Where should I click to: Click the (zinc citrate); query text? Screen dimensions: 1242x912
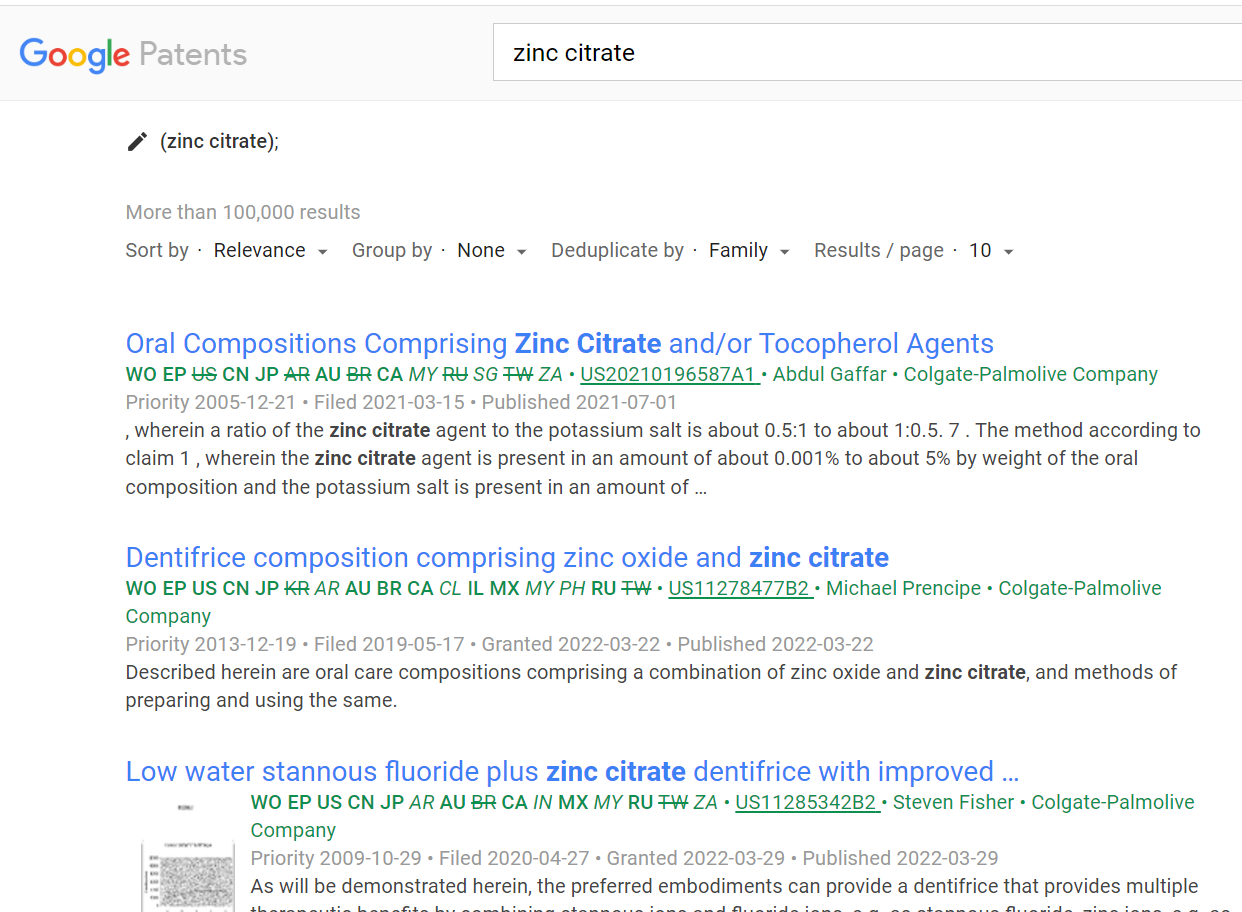click(x=219, y=142)
